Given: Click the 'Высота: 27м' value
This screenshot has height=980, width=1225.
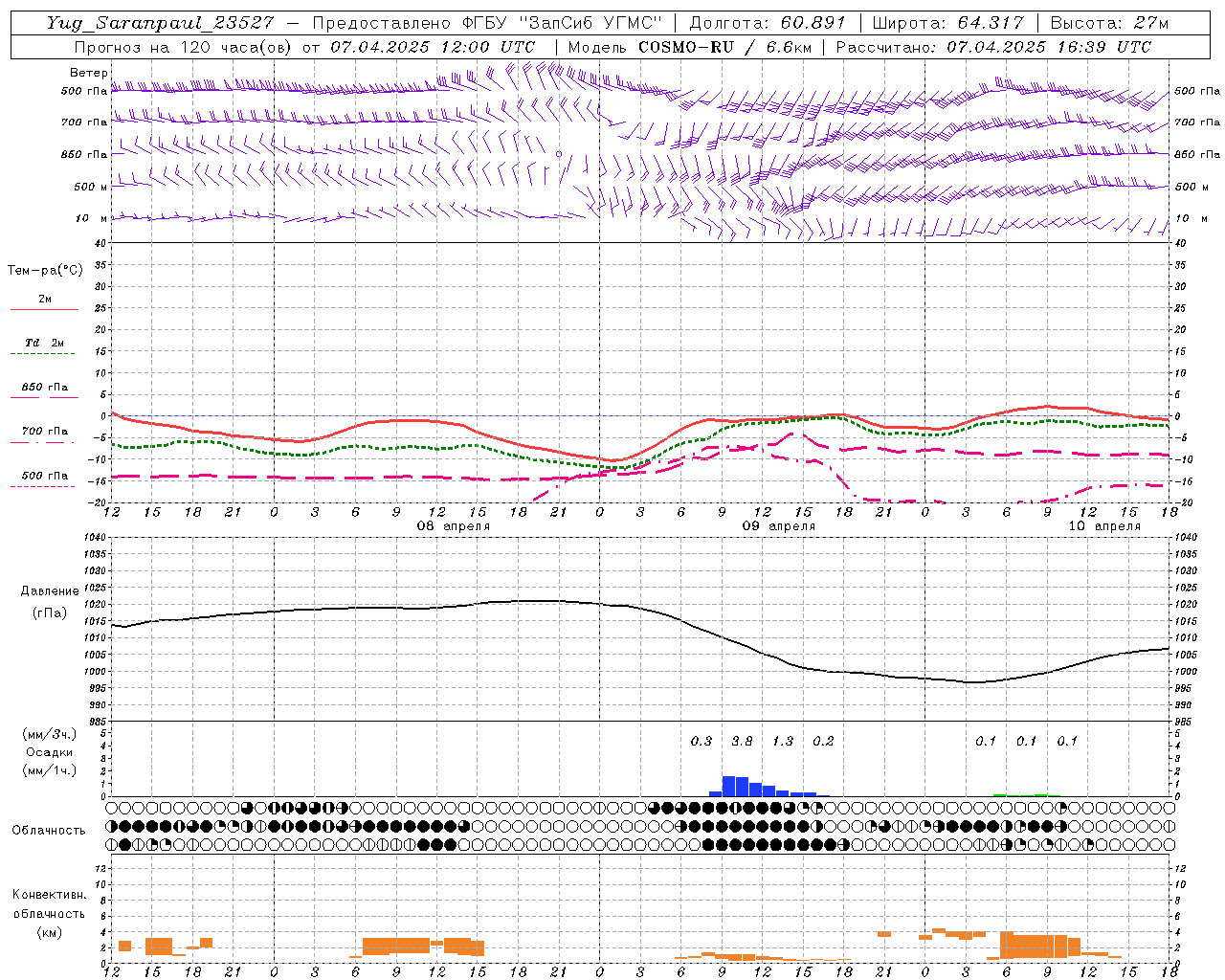Looking at the screenshot, I should tap(1109, 23).
